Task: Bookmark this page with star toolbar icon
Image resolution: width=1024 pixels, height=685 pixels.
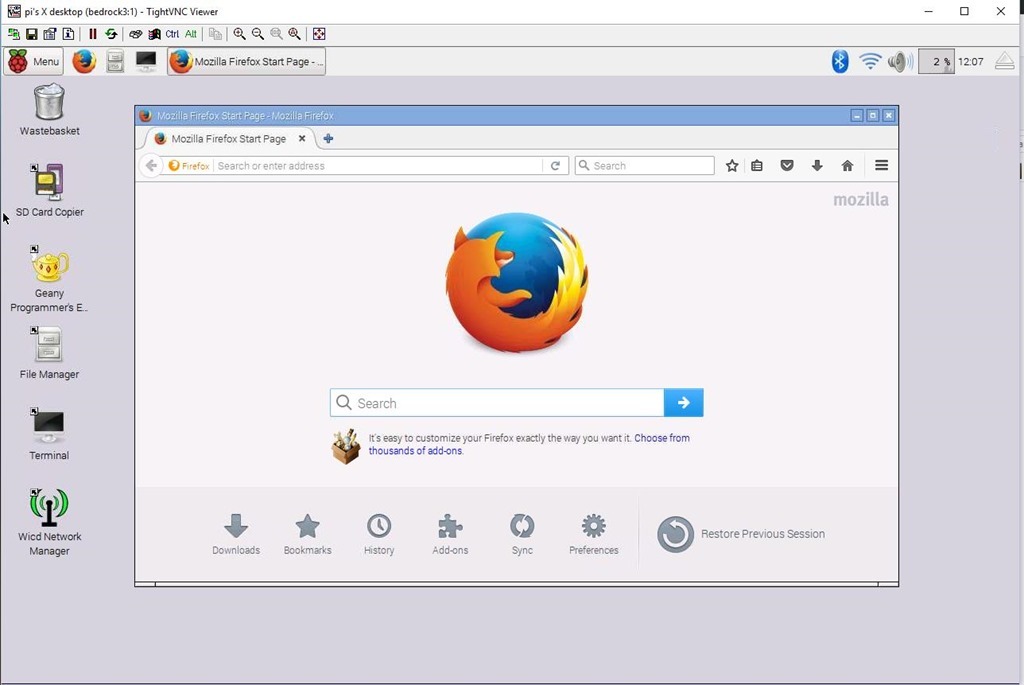Action: pos(732,166)
